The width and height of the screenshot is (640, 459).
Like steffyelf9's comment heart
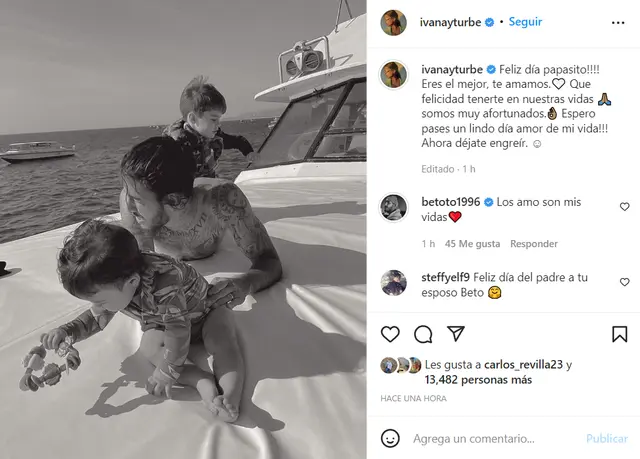click(x=624, y=282)
